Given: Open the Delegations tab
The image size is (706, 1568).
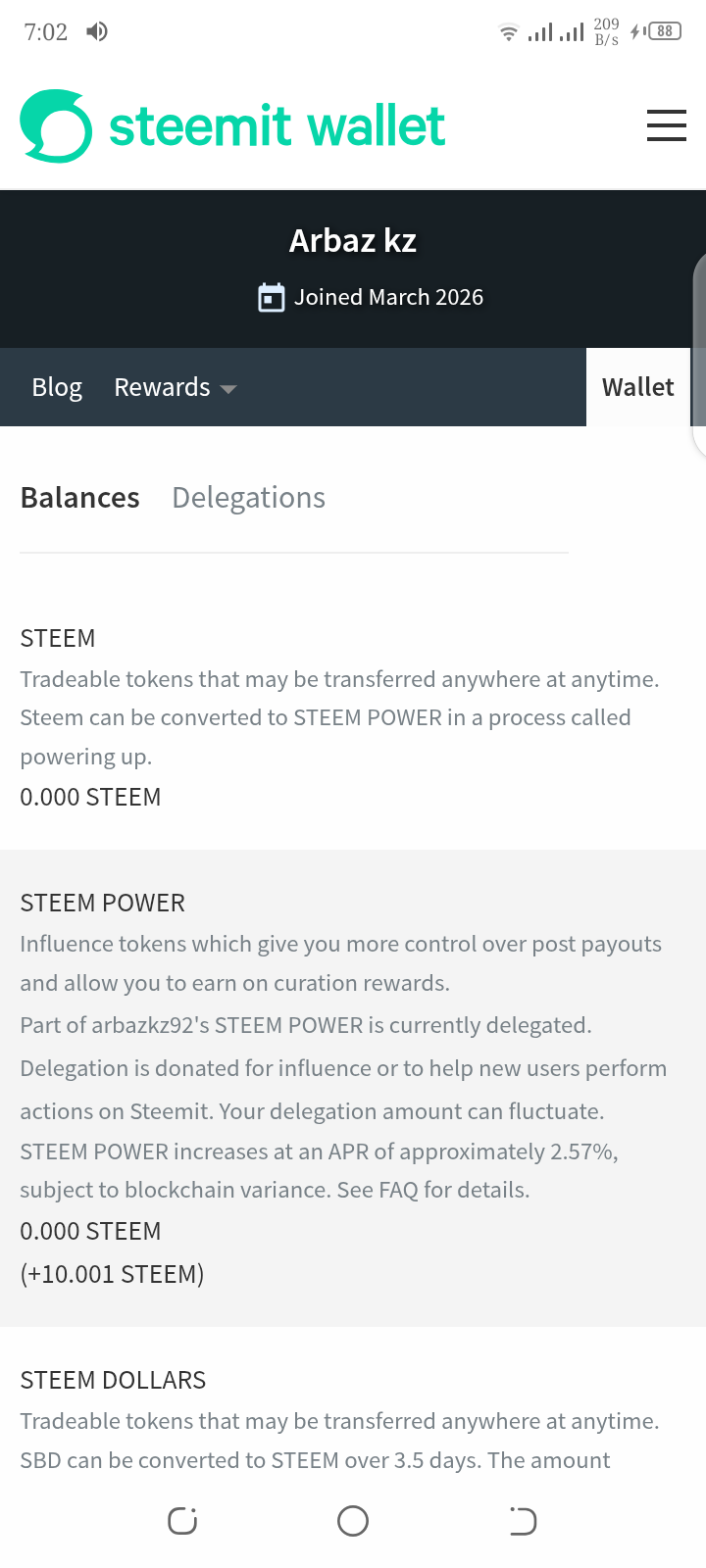Looking at the screenshot, I should click(248, 498).
